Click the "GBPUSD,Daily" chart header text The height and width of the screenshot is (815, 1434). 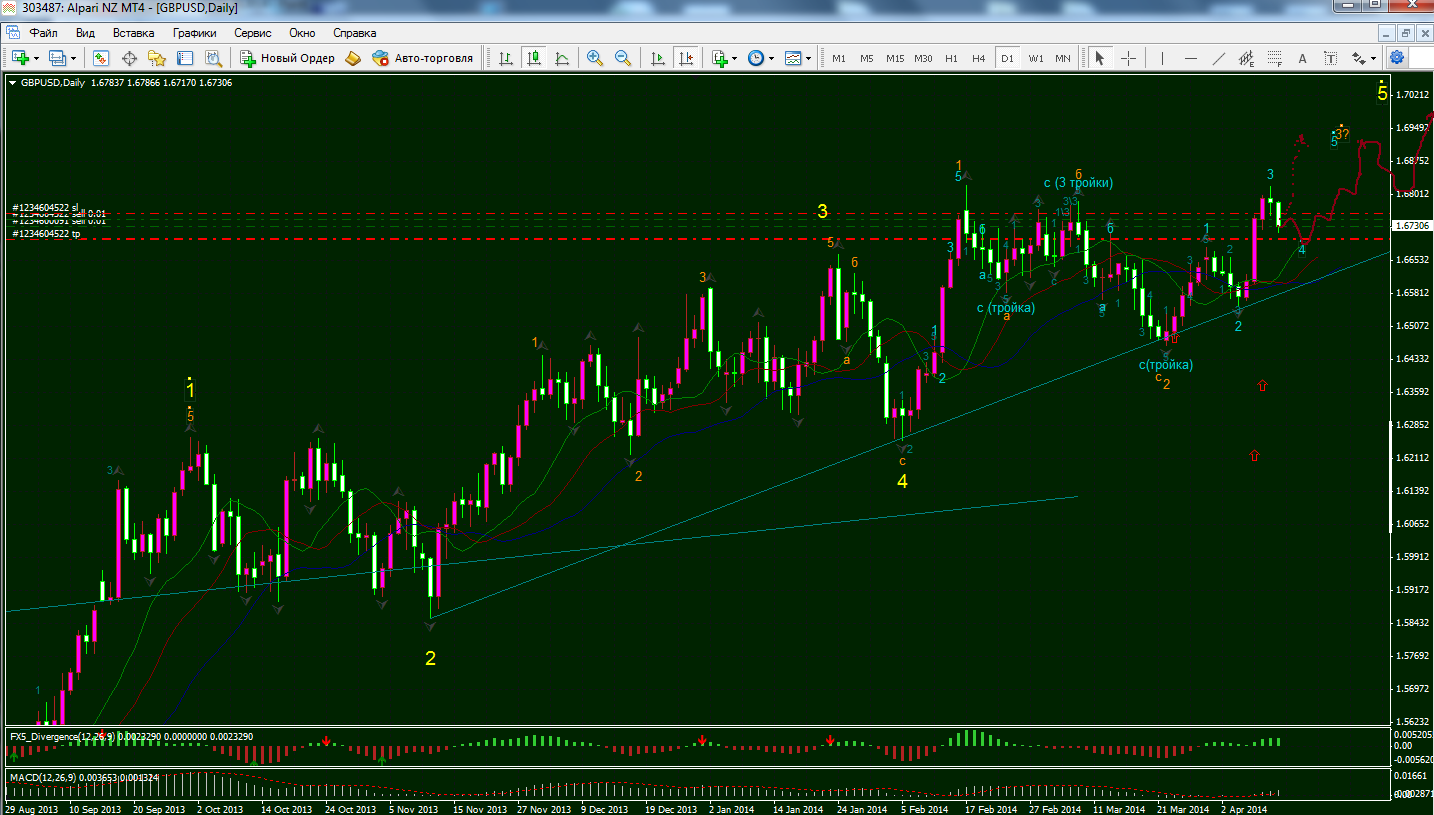52,82
